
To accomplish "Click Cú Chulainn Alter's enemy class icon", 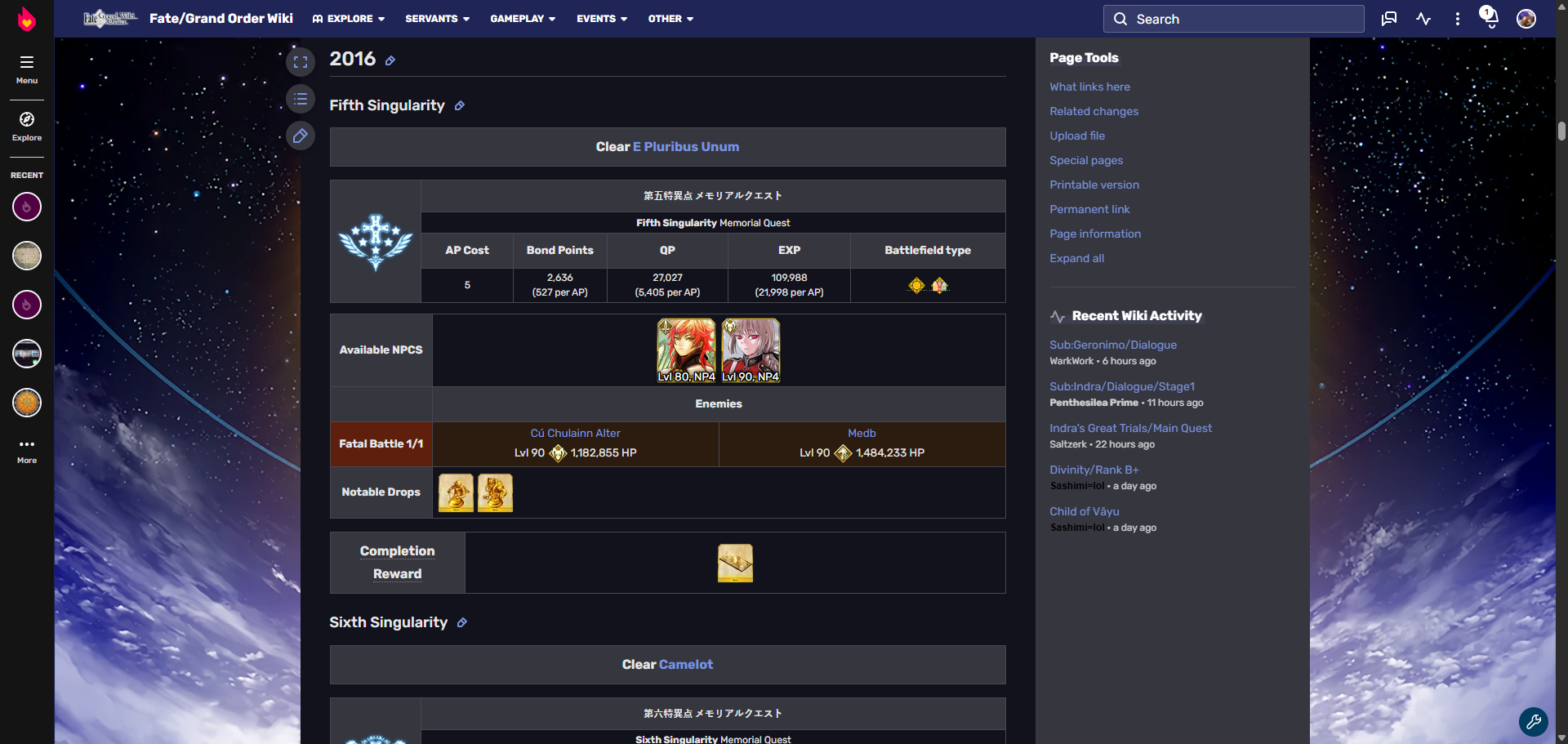I will click(558, 452).
